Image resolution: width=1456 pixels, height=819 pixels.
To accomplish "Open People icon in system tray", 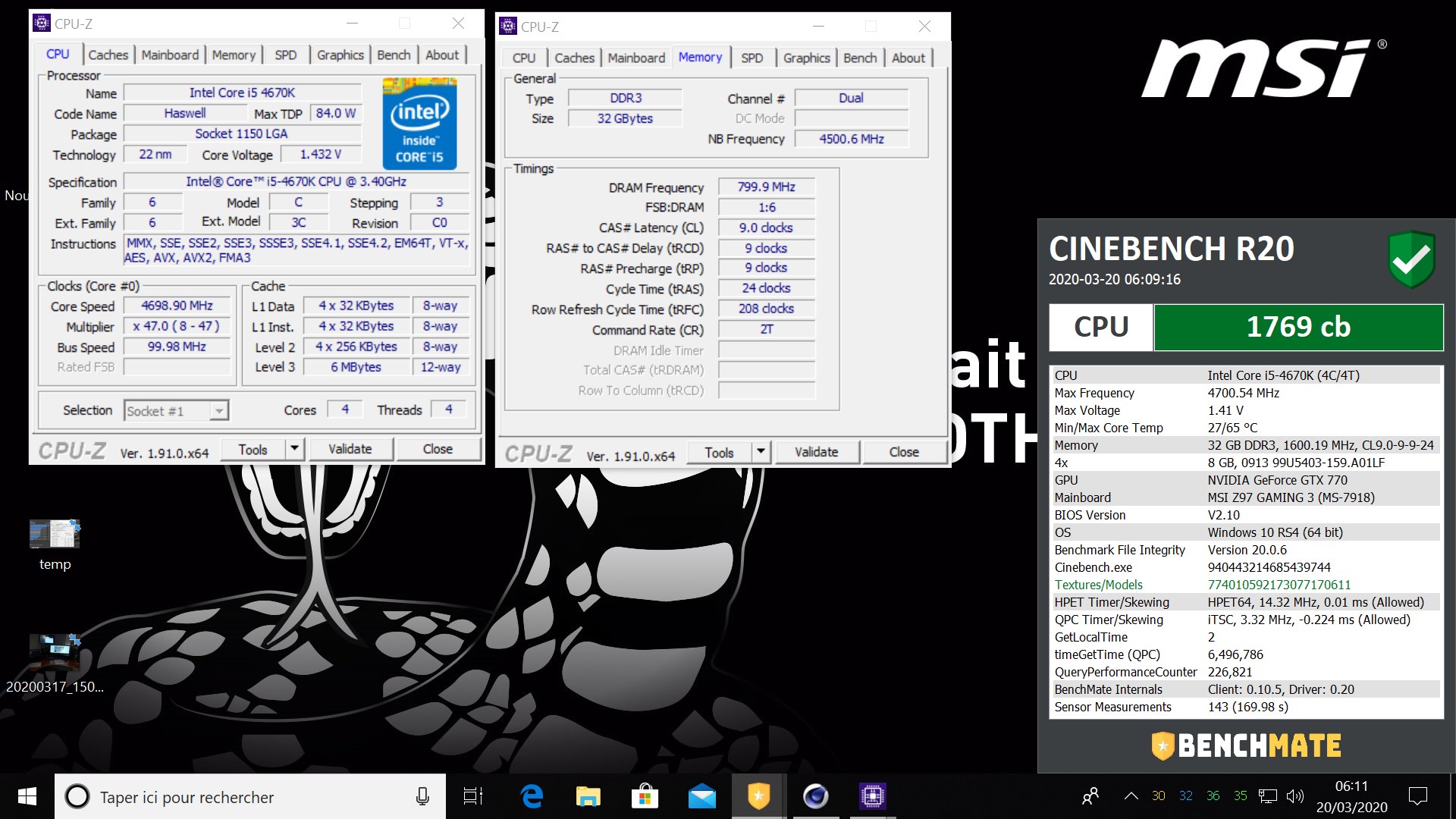I will 1090,796.
